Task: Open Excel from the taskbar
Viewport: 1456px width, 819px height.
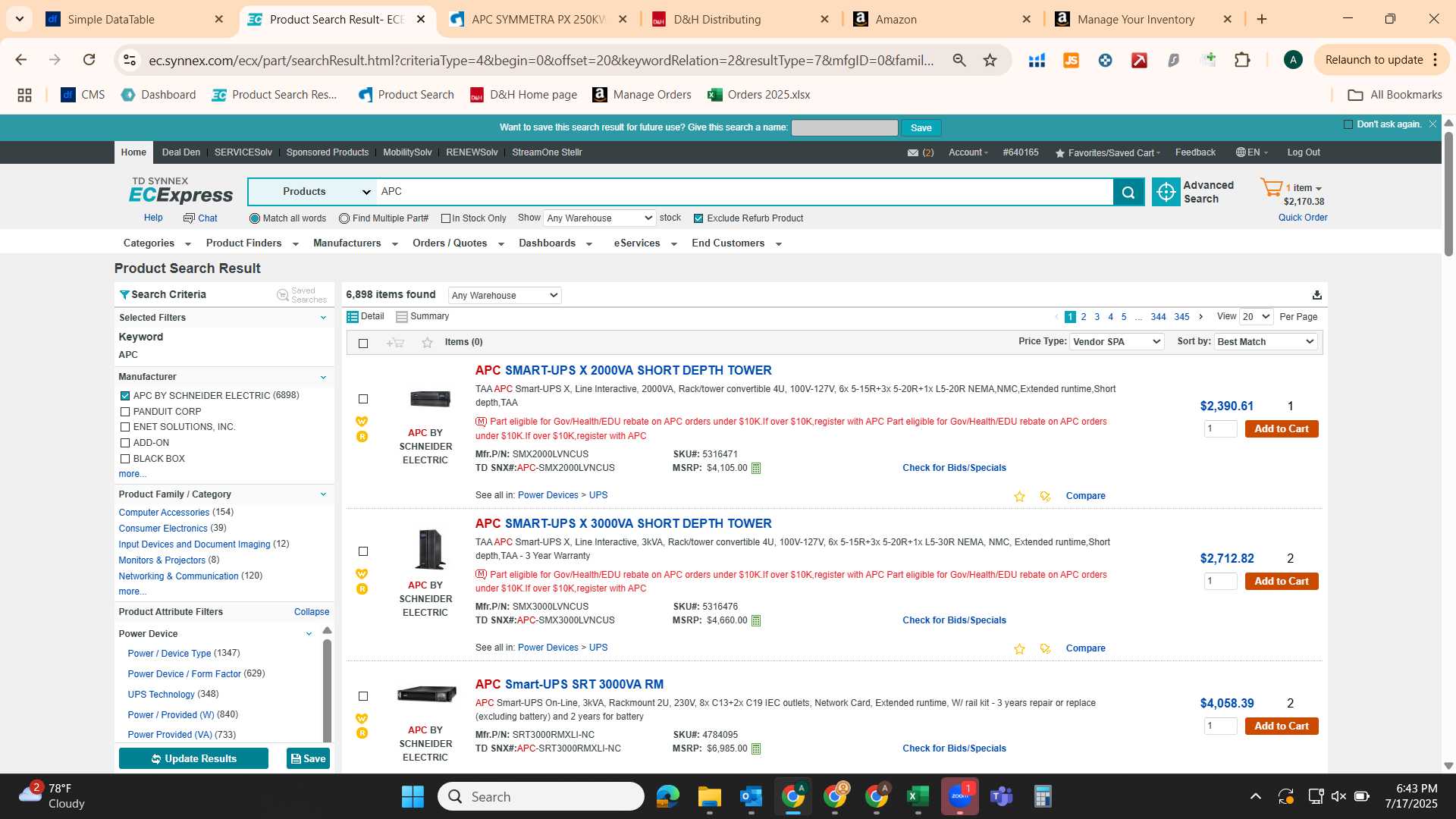Action: tap(918, 796)
